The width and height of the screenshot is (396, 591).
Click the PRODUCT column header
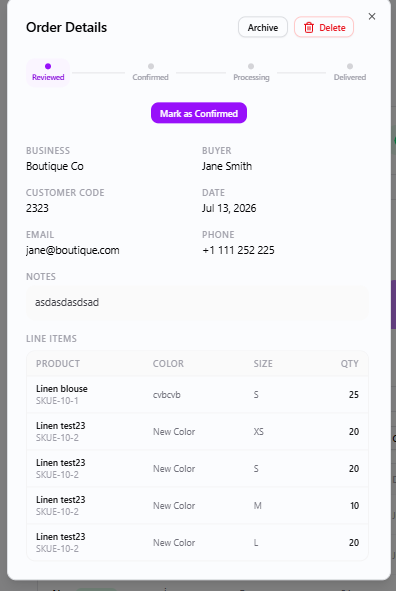58,364
